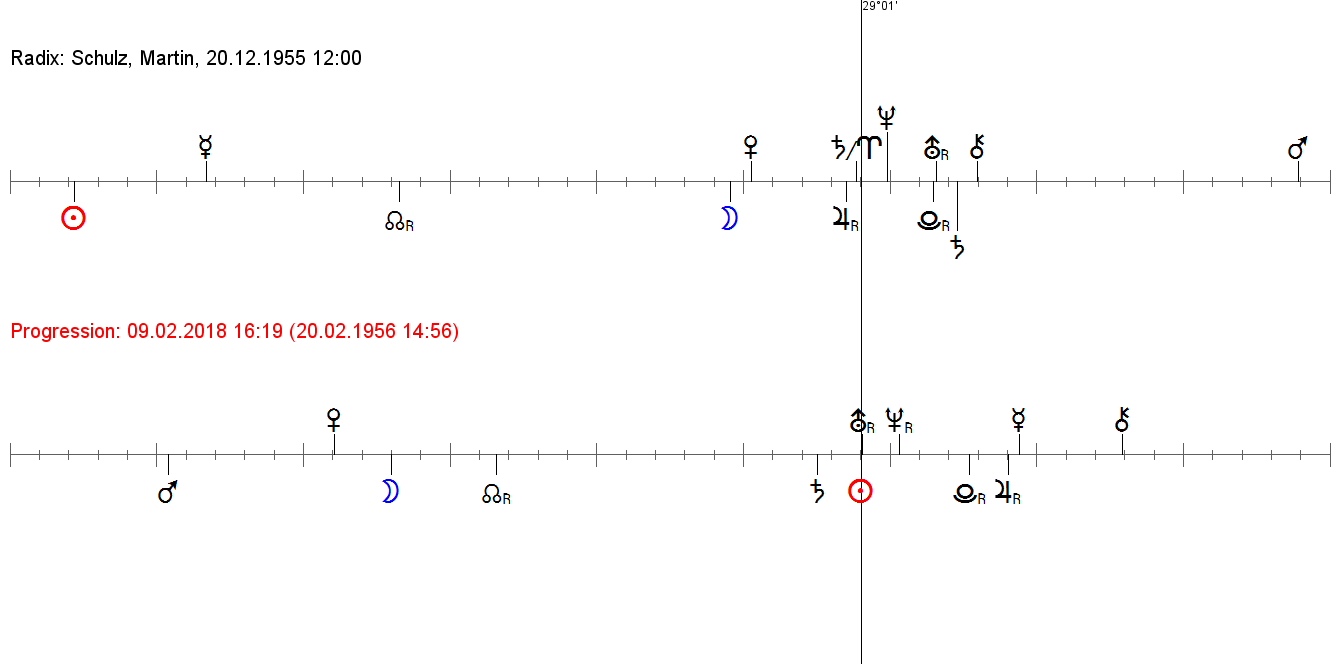Viewport: 1340px width, 664px height.
Task: Select the Mars glyph in the radix row
Action: point(1297,150)
